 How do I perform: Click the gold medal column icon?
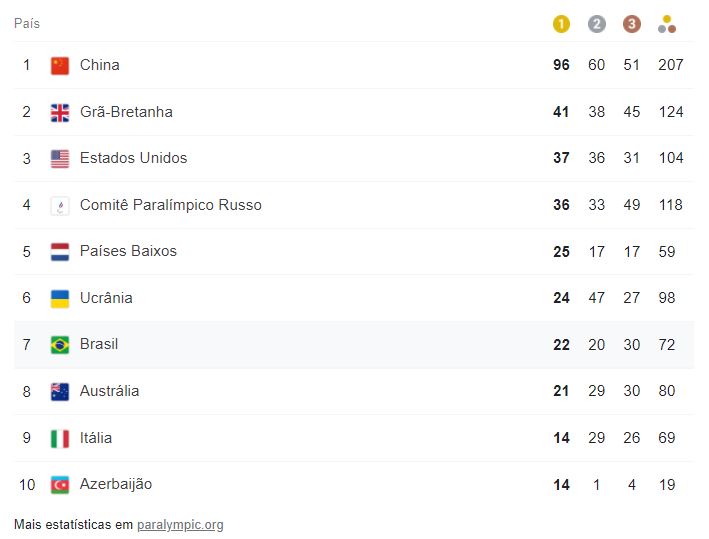[x=561, y=24]
